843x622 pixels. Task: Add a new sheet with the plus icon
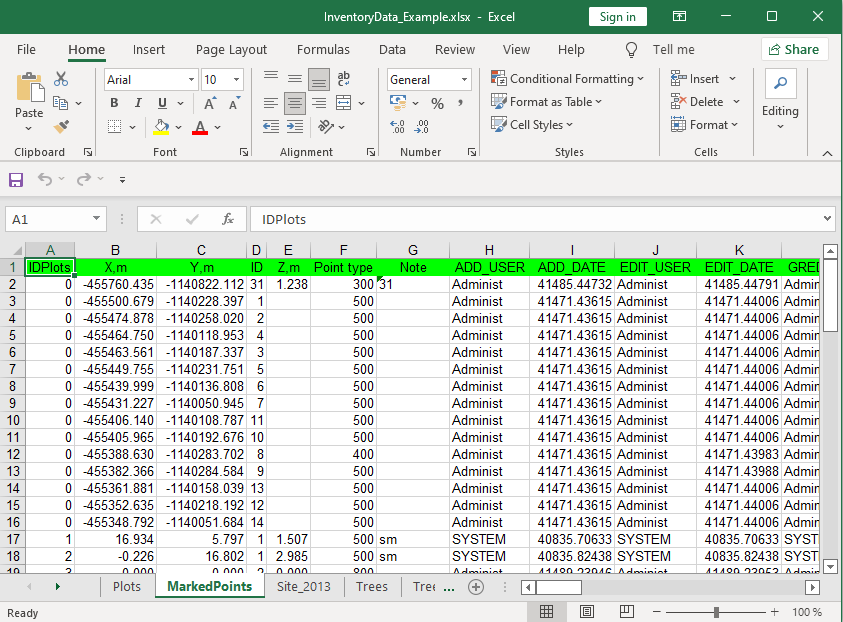[476, 587]
